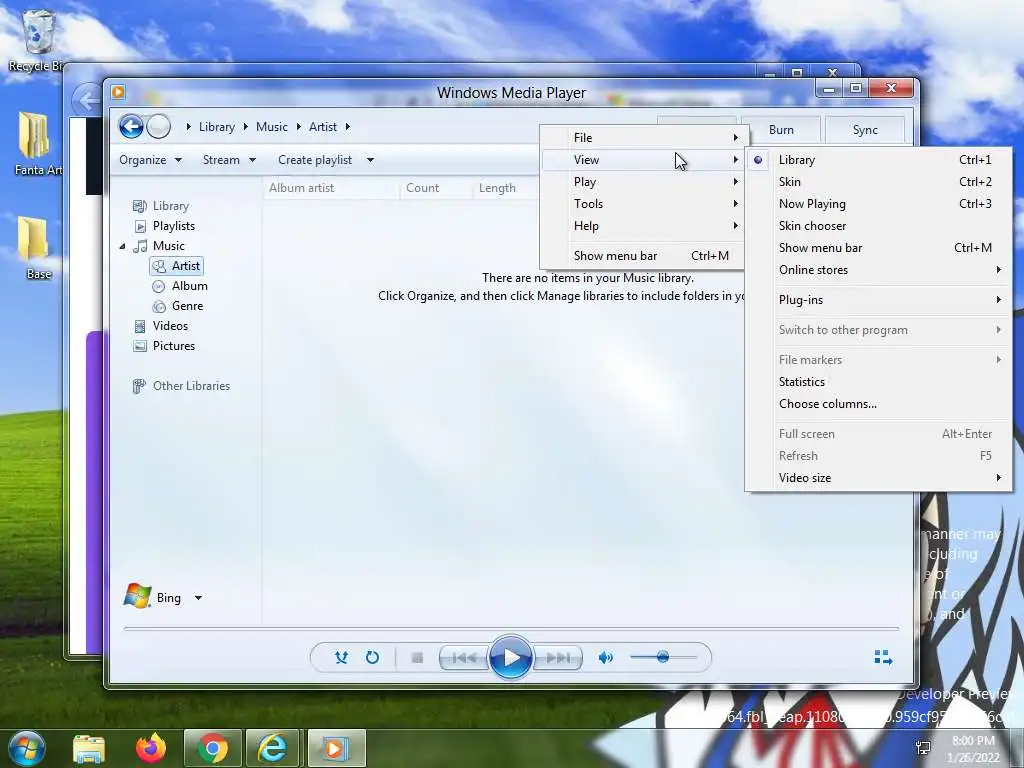Screen dimensions: 1024x768
Task: Select Artist in the navigation tree
Action: [176, 266]
